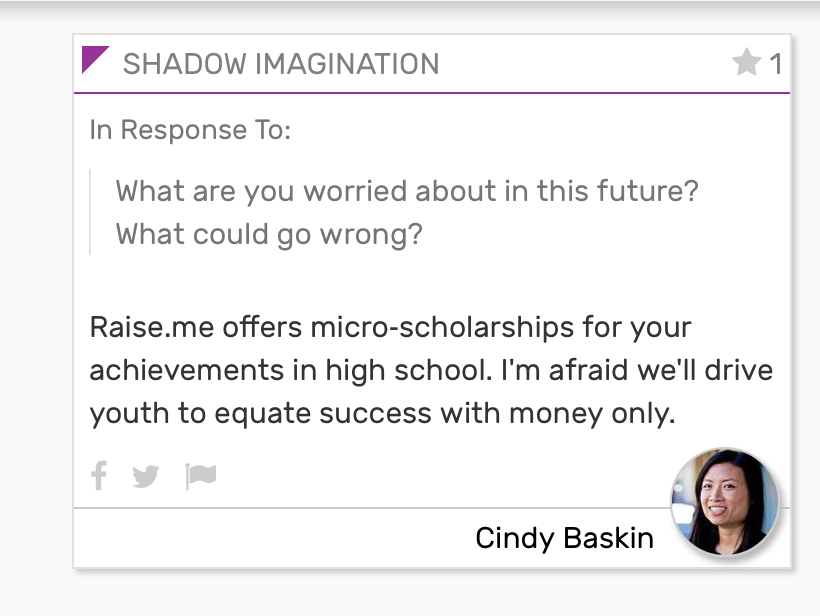
Task: Flag this card as inappropriate
Action: (x=201, y=475)
